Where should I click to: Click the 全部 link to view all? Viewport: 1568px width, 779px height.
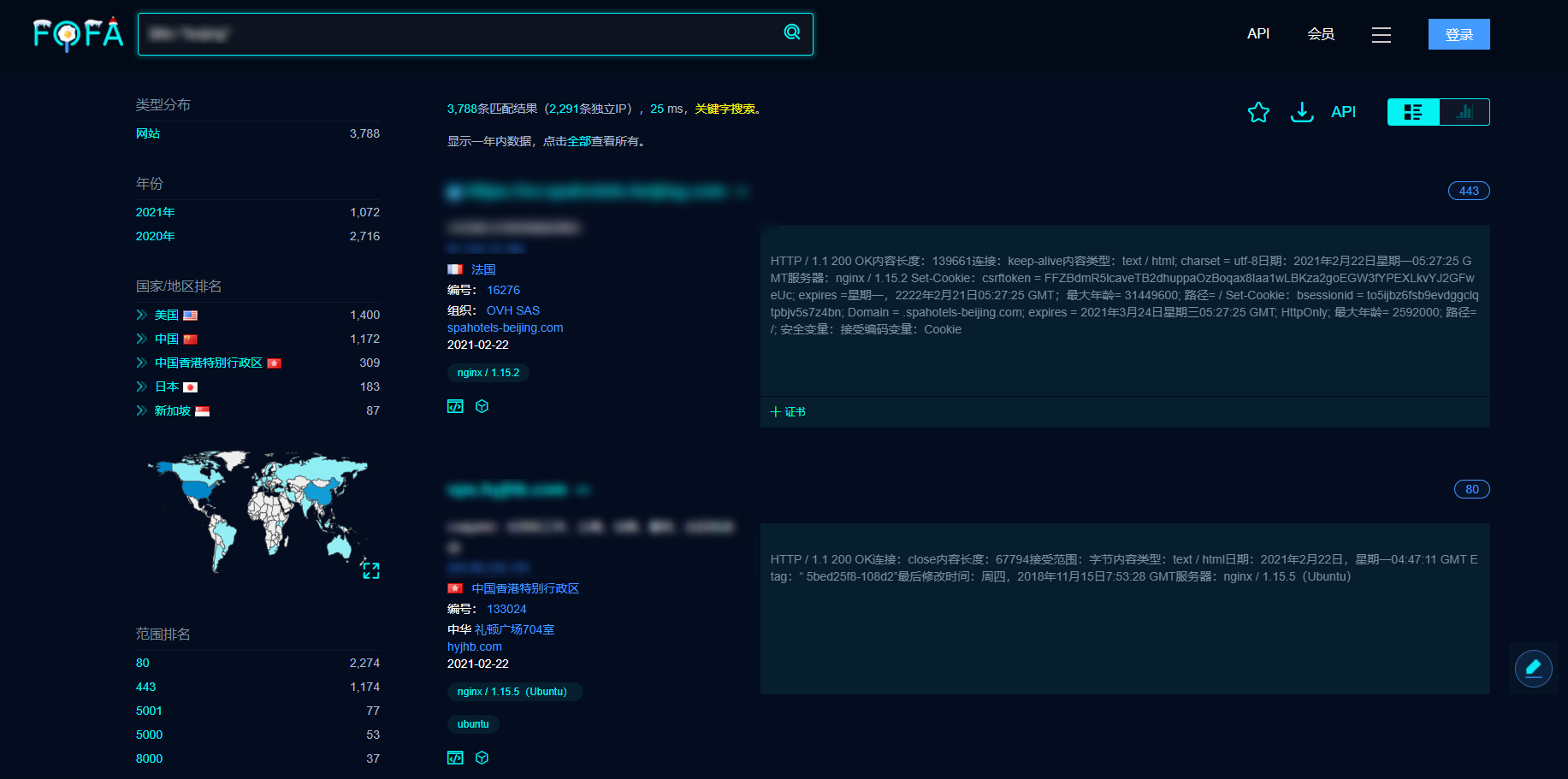point(579,141)
